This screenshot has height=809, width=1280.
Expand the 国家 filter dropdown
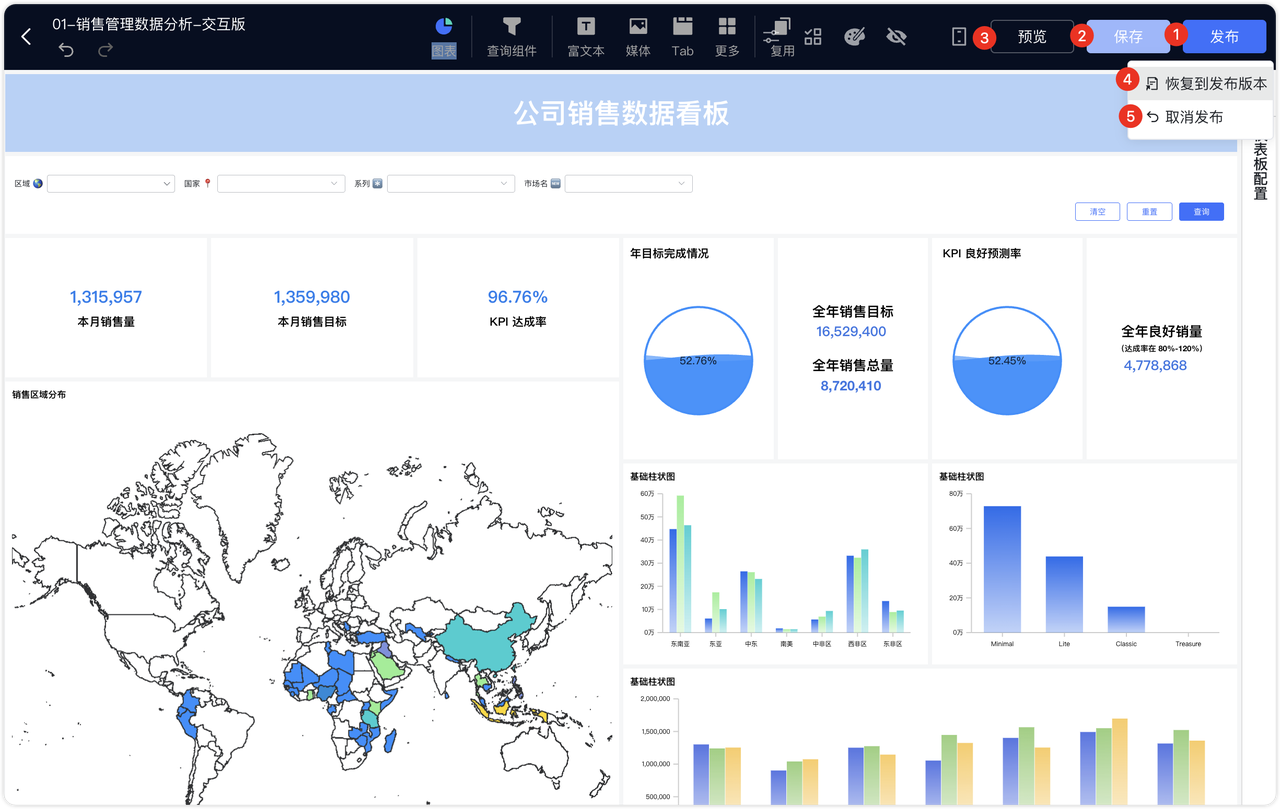[281, 184]
